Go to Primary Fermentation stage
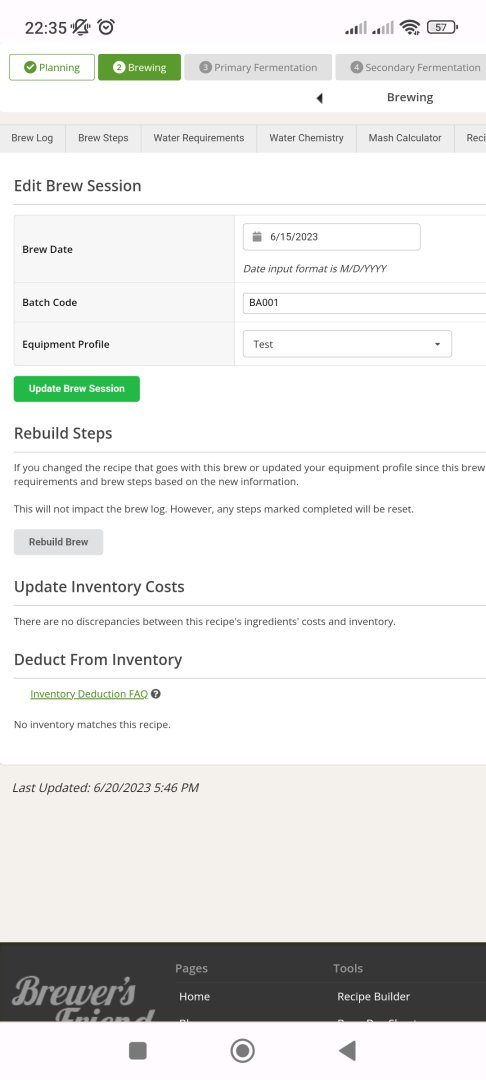This screenshot has width=486, height=1080. [258, 68]
